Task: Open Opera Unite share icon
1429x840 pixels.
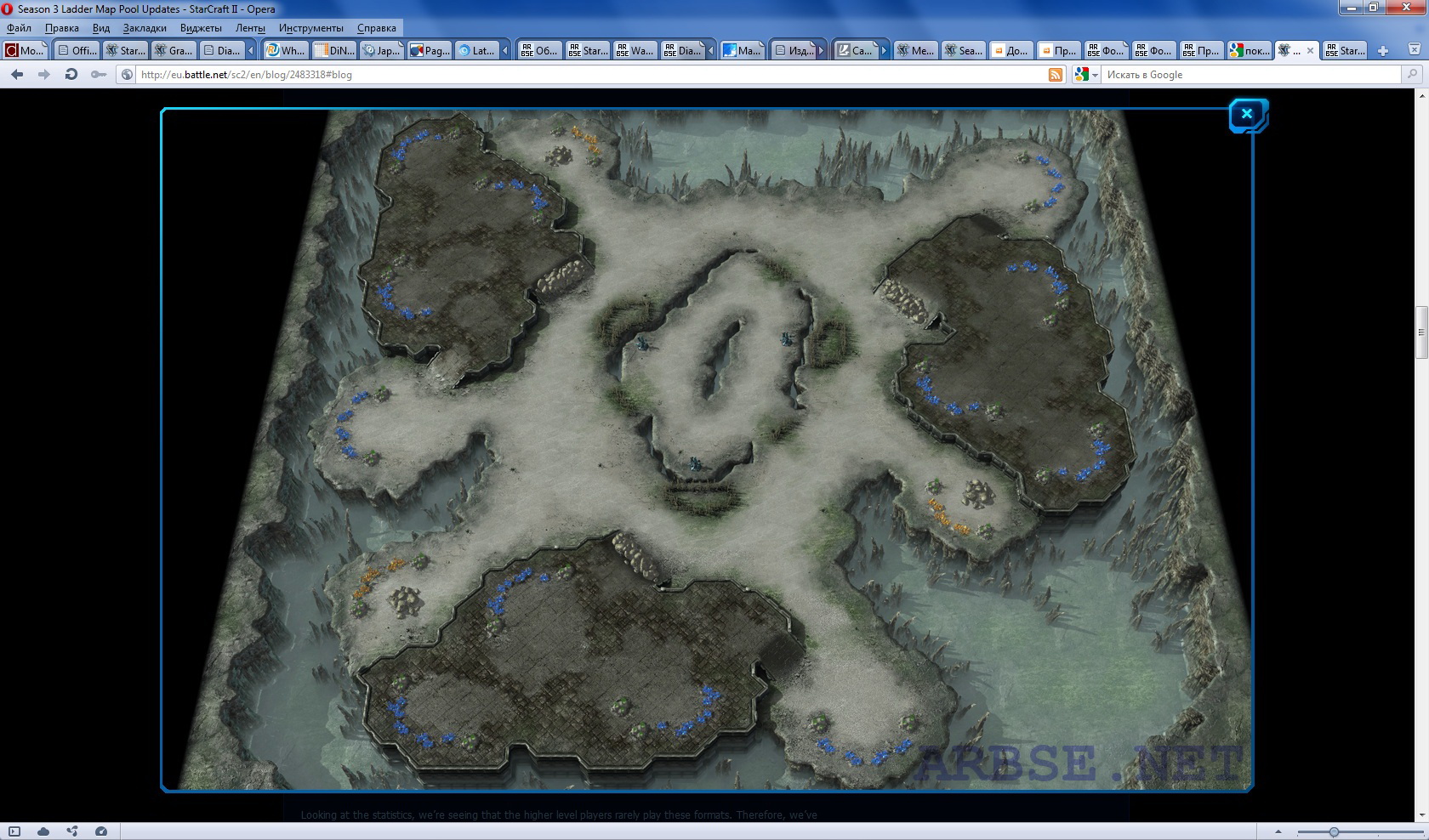Action: (x=72, y=831)
